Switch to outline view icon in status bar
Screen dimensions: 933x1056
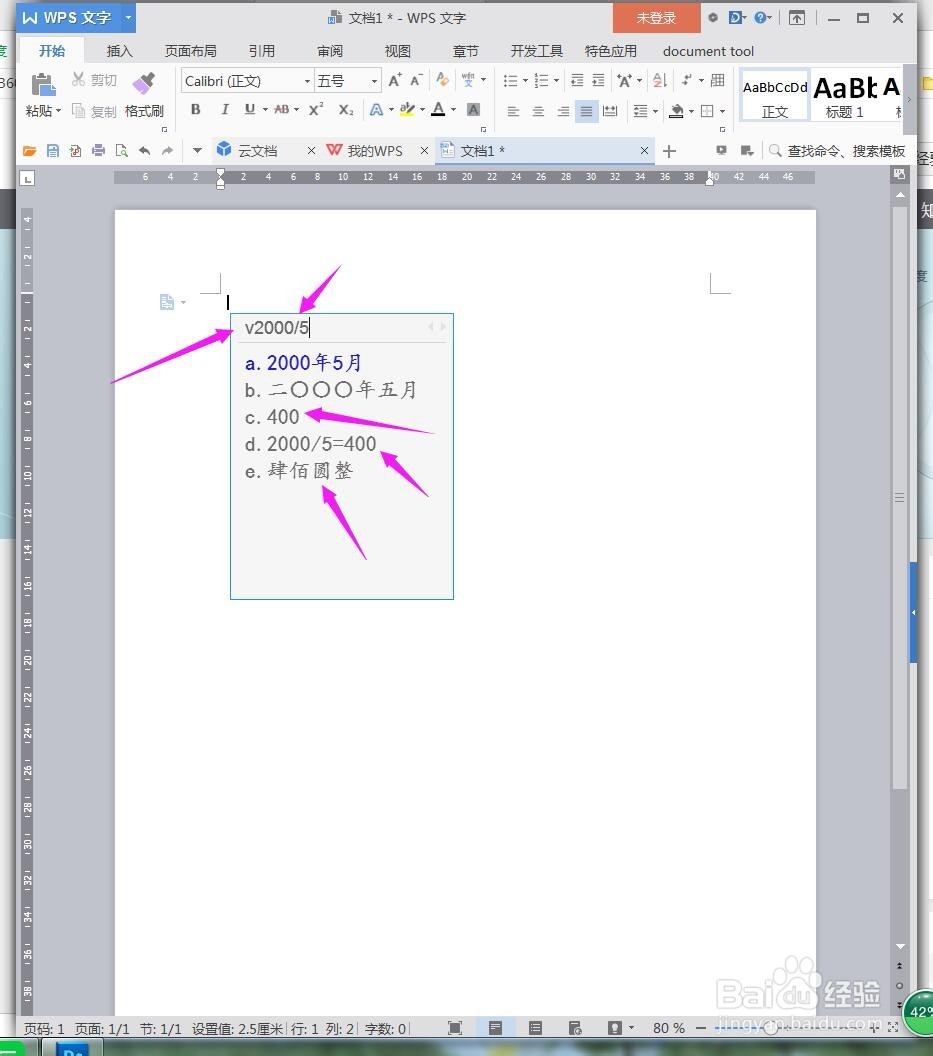pos(536,1028)
